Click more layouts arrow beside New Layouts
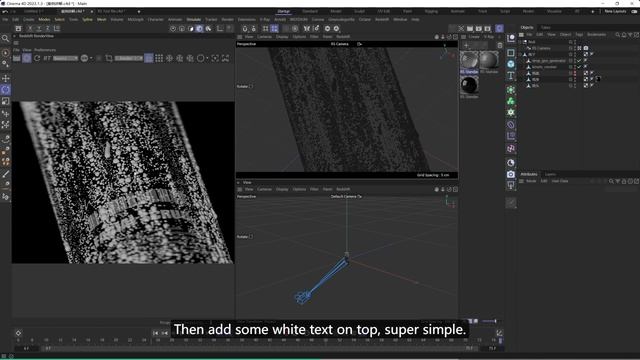640x360 pixels. click(593, 11)
